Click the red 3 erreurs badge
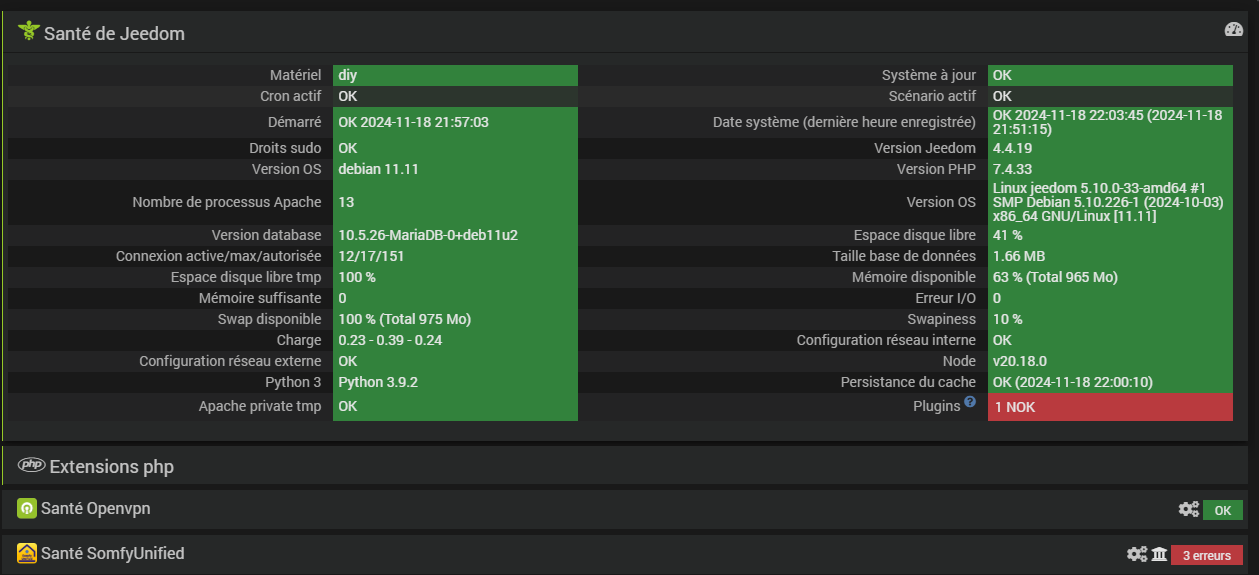The image size is (1259, 575). pyautogui.click(x=1206, y=555)
